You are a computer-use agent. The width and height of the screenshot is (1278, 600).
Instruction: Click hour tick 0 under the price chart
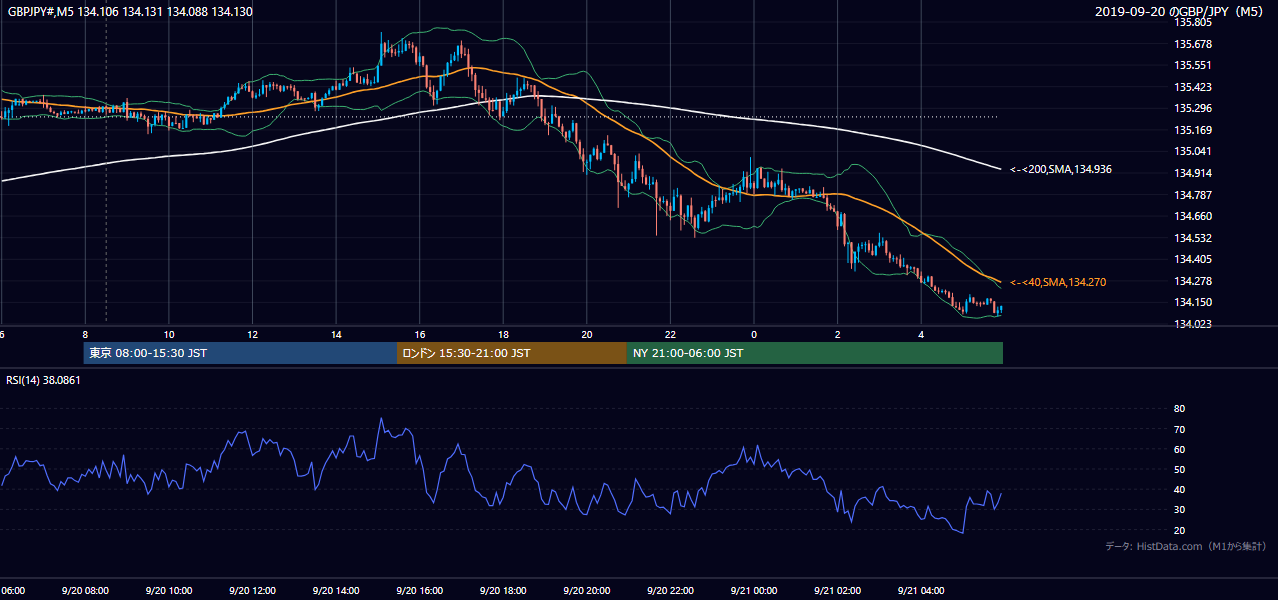[x=753, y=334]
